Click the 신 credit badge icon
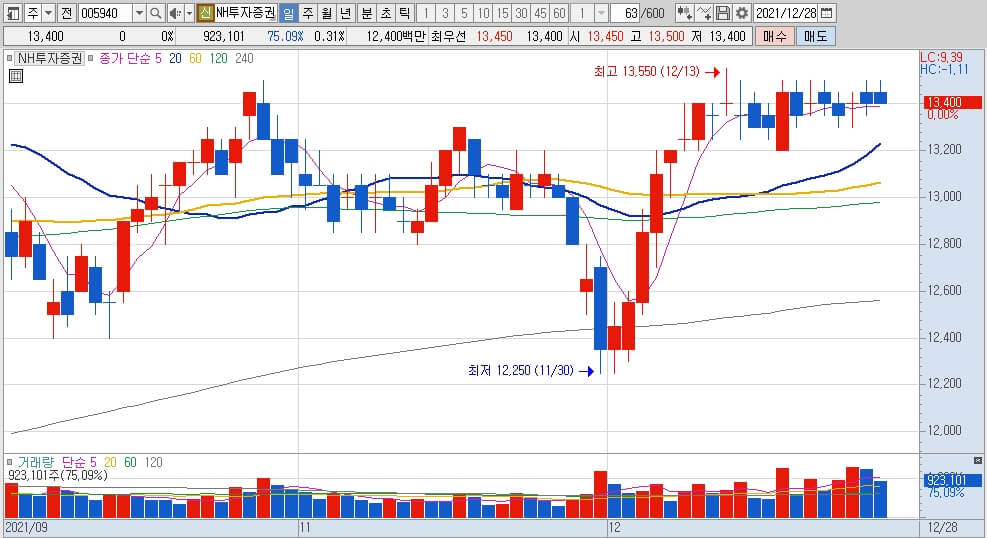The image size is (987, 538). (205, 13)
